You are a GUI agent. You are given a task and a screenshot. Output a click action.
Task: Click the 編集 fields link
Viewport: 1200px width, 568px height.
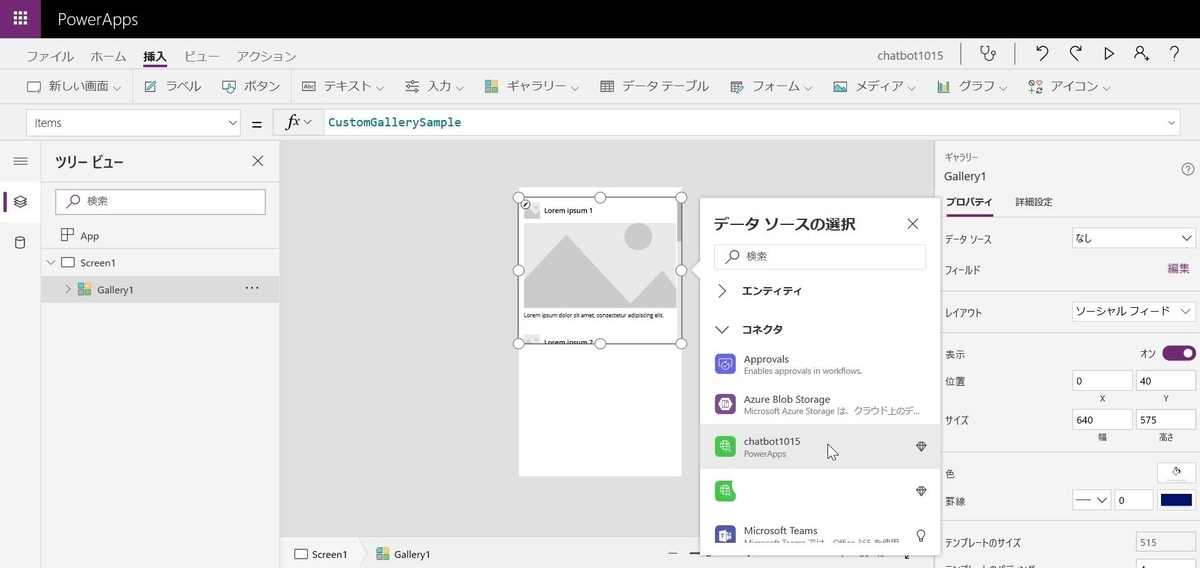tap(1179, 269)
